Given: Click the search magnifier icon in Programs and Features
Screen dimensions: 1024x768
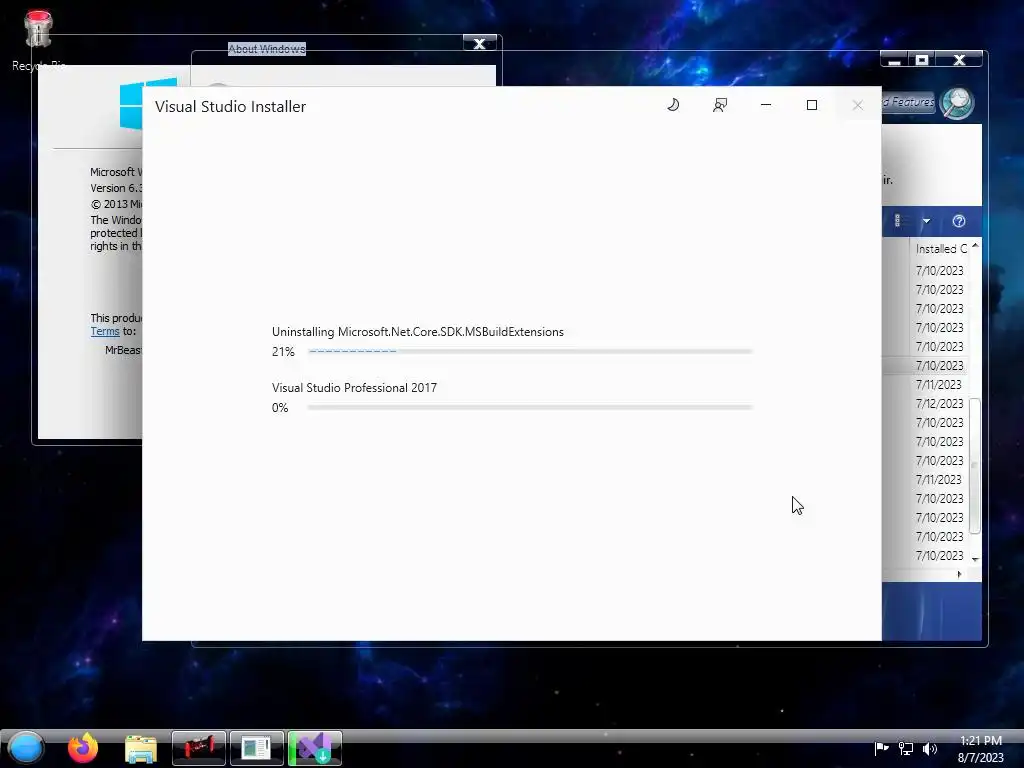Looking at the screenshot, I should [957, 103].
